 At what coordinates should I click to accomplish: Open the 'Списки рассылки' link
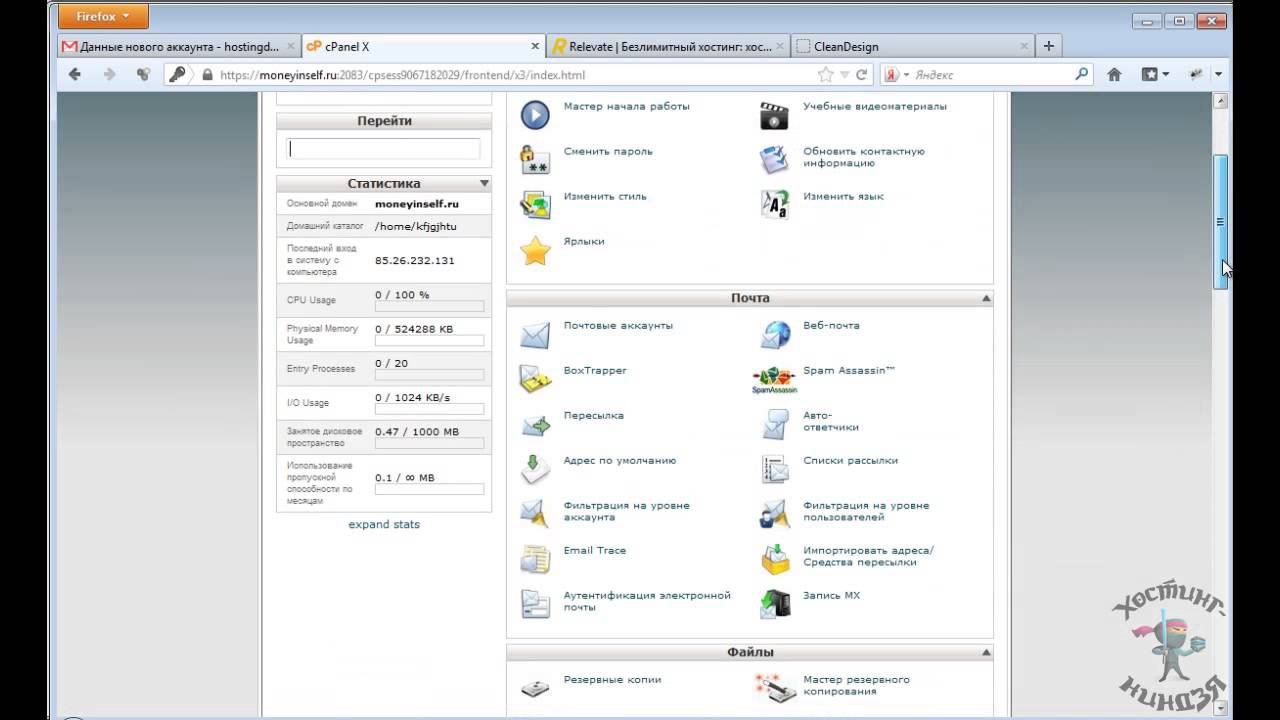point(850,460)
